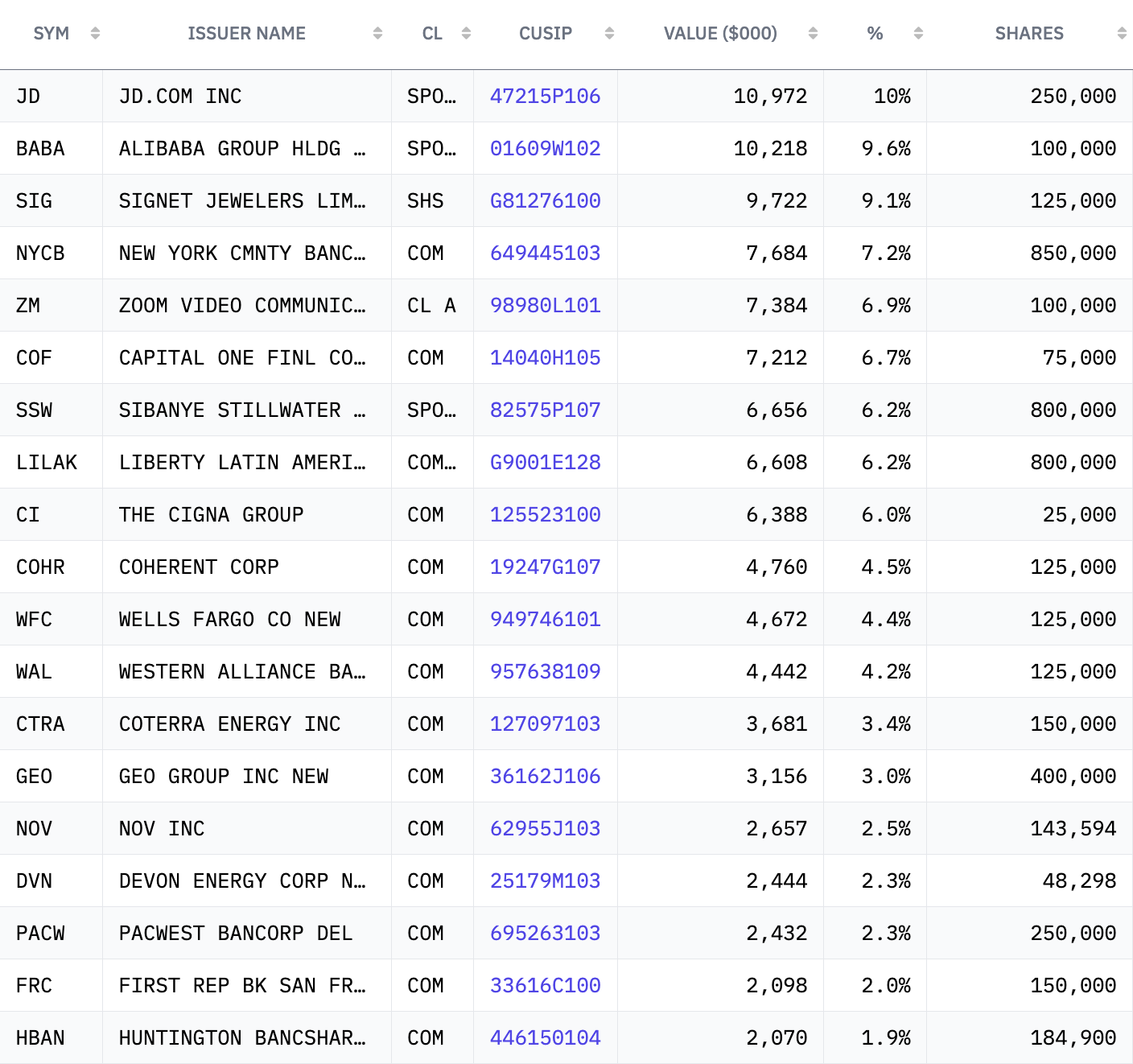The width and height of the screenshot is (1133, 1064).
Task: Open CUSIP link 127097103 for CTRA
Action: click(x=546, y=724)
